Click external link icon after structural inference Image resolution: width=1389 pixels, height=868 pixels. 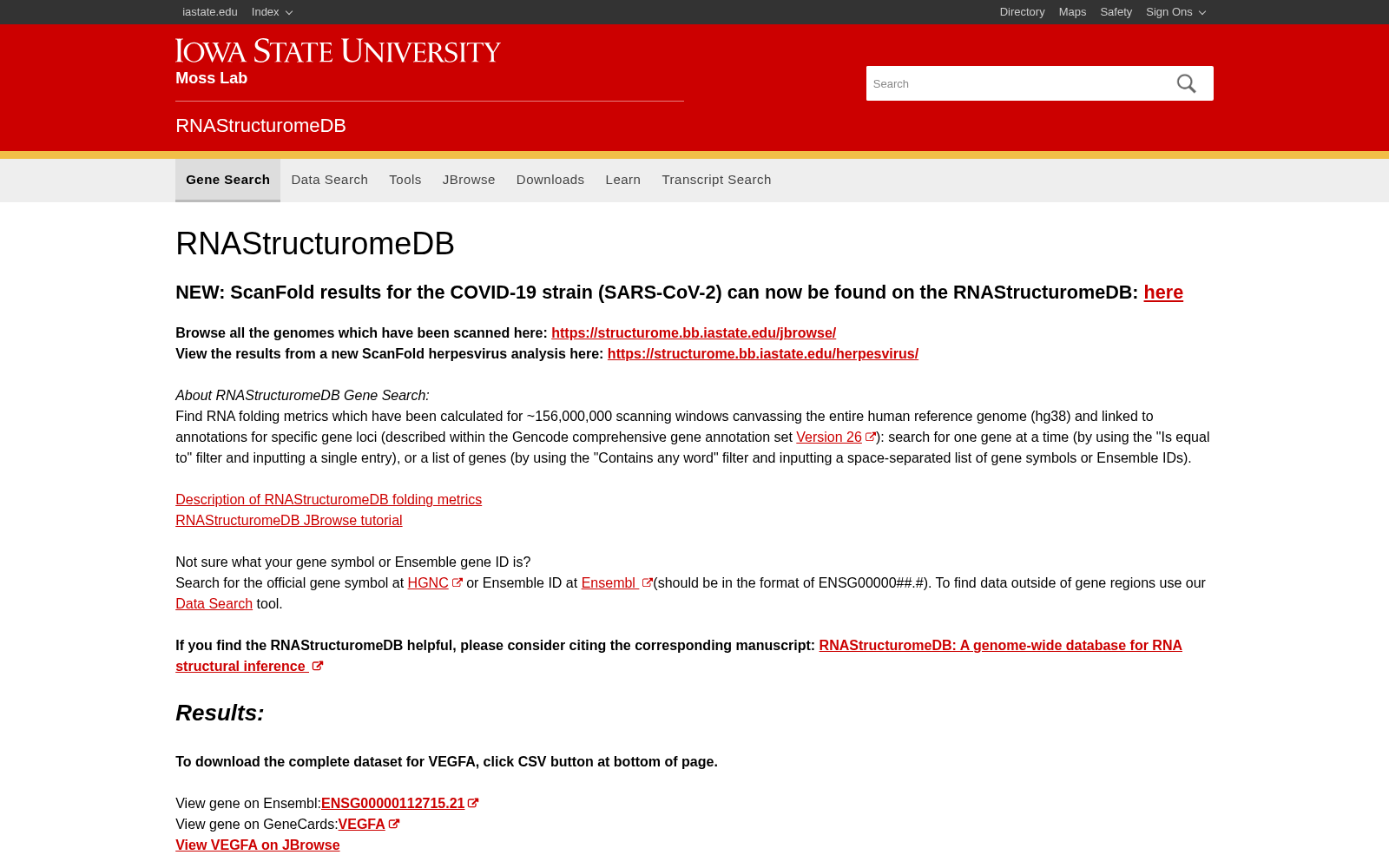(318, 667)
